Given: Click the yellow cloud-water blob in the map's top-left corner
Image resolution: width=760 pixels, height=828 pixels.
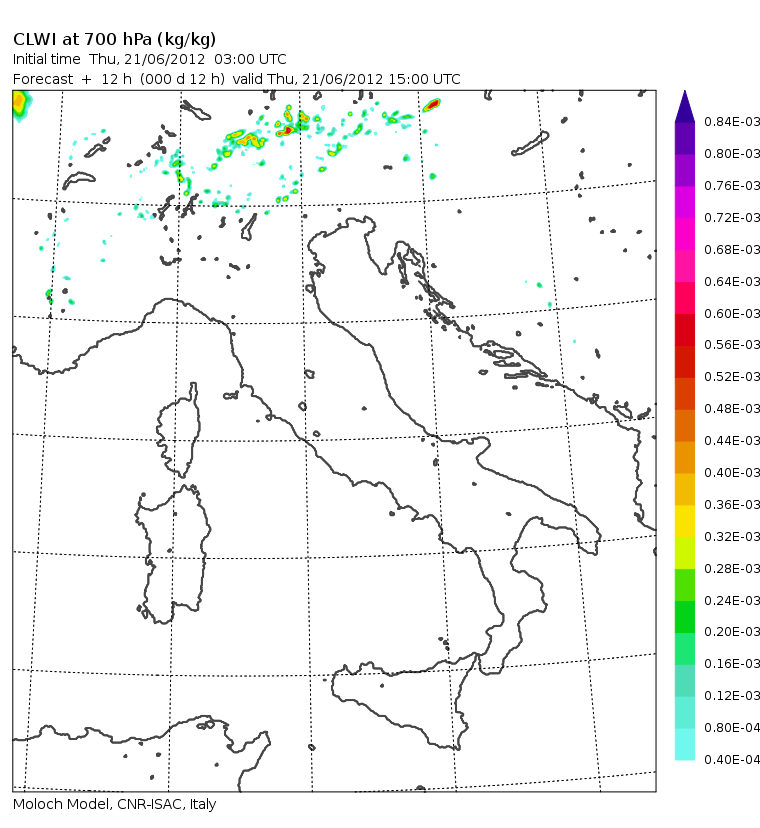Looking at the screenshot, I should (x=20, y=104).
